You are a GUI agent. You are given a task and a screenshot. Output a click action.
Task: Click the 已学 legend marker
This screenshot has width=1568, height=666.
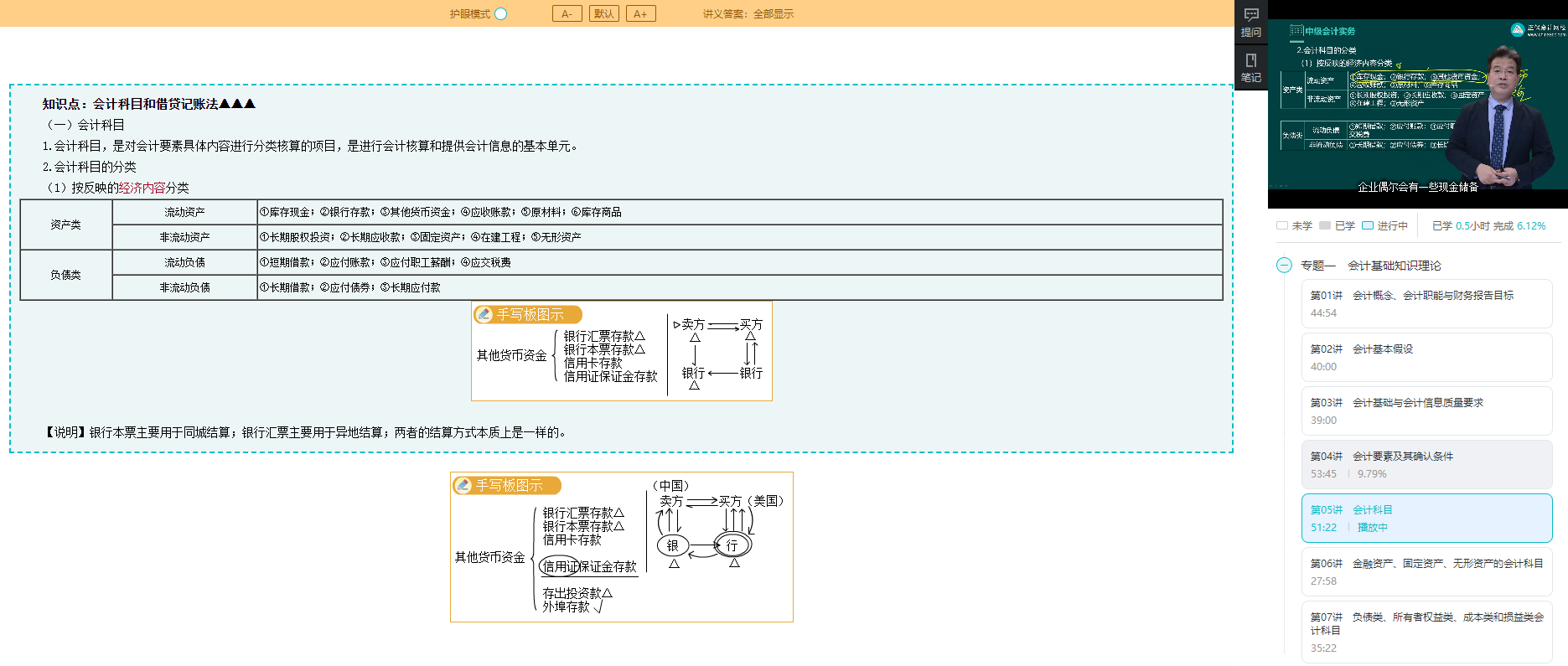point(1324,225)
